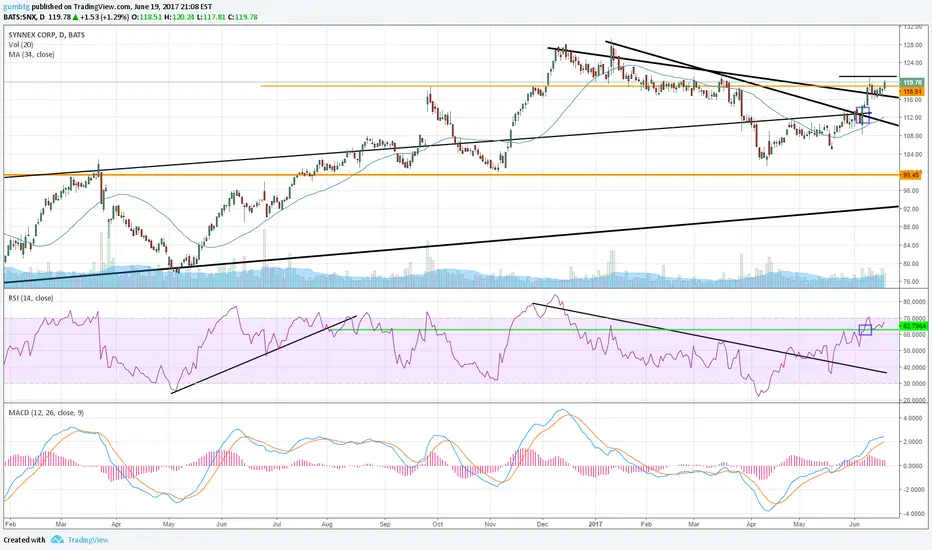Click the 128.00 label on the price axis
This screenshot has height=550, width=932.
[912, 45]
